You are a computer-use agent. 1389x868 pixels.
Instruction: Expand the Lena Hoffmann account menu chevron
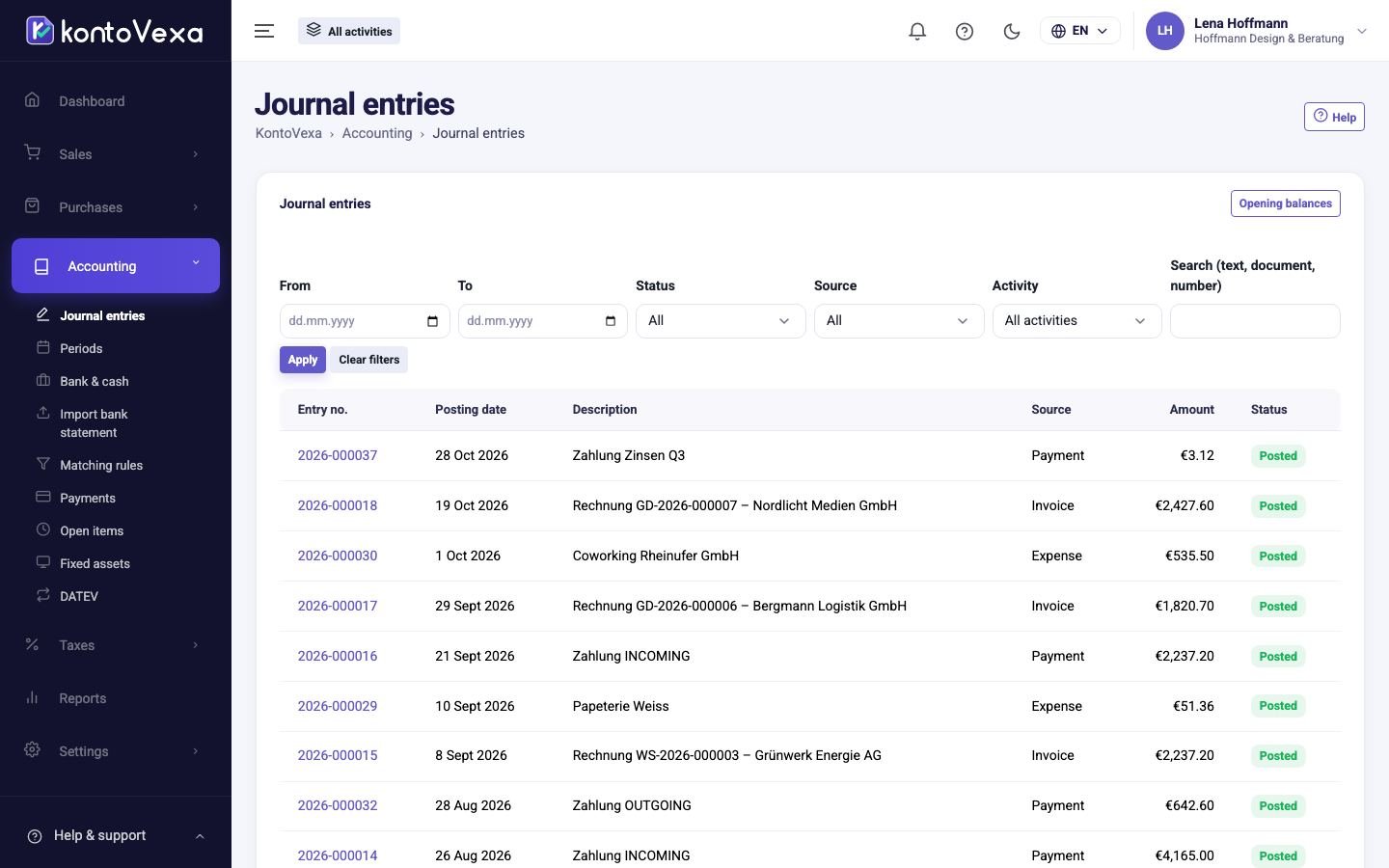coord(1362,31)
